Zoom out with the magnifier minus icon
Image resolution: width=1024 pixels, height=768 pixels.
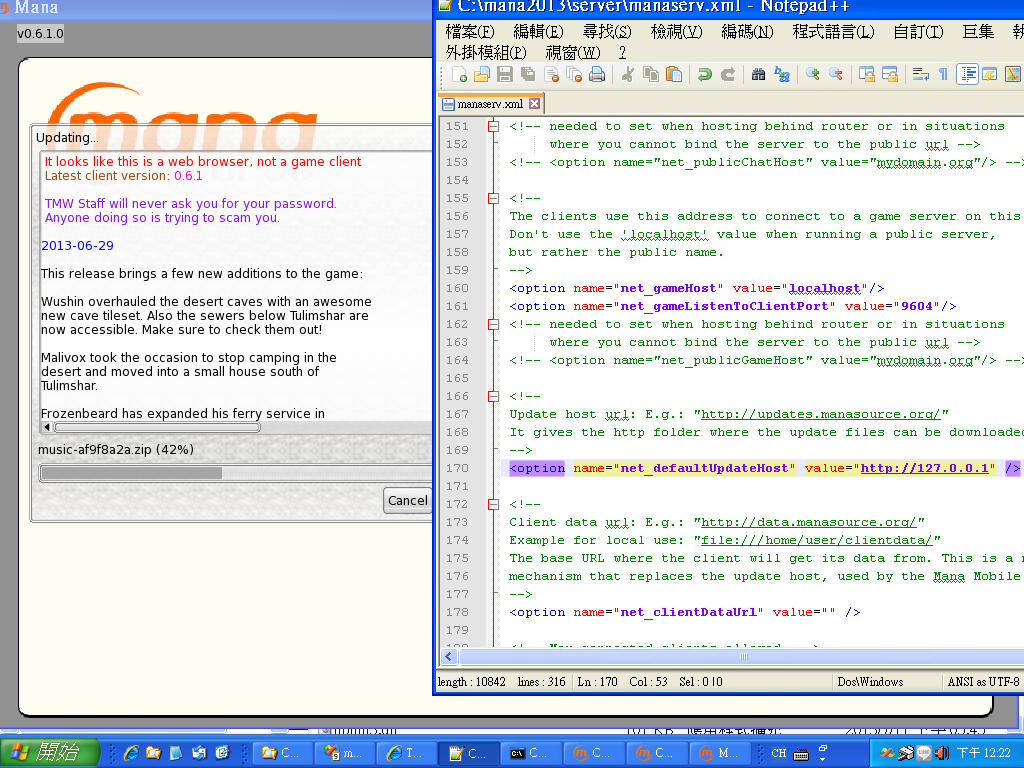pos(835,74)
